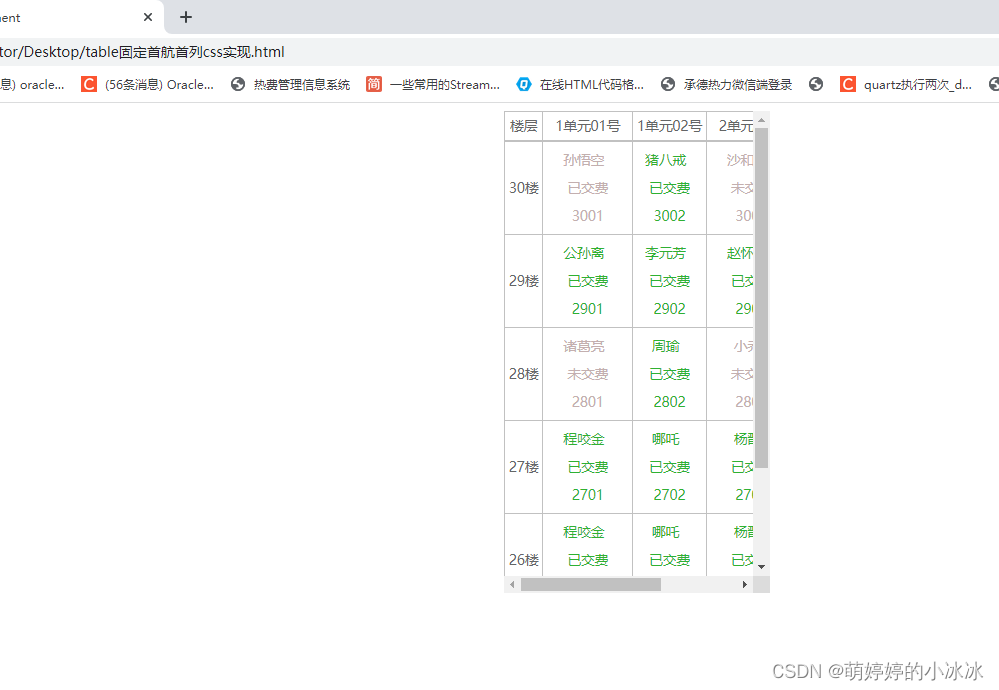Click the blue icon for 在线HTML代码格 bookmark
The image size is (999, 690).
click(523, 84)
